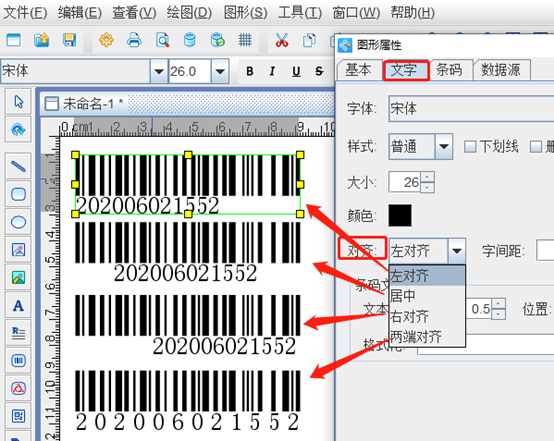Decrease the 0.5 spacing value
The width and height of the screenshot is (554, 441).
click(x=498, y=314)
